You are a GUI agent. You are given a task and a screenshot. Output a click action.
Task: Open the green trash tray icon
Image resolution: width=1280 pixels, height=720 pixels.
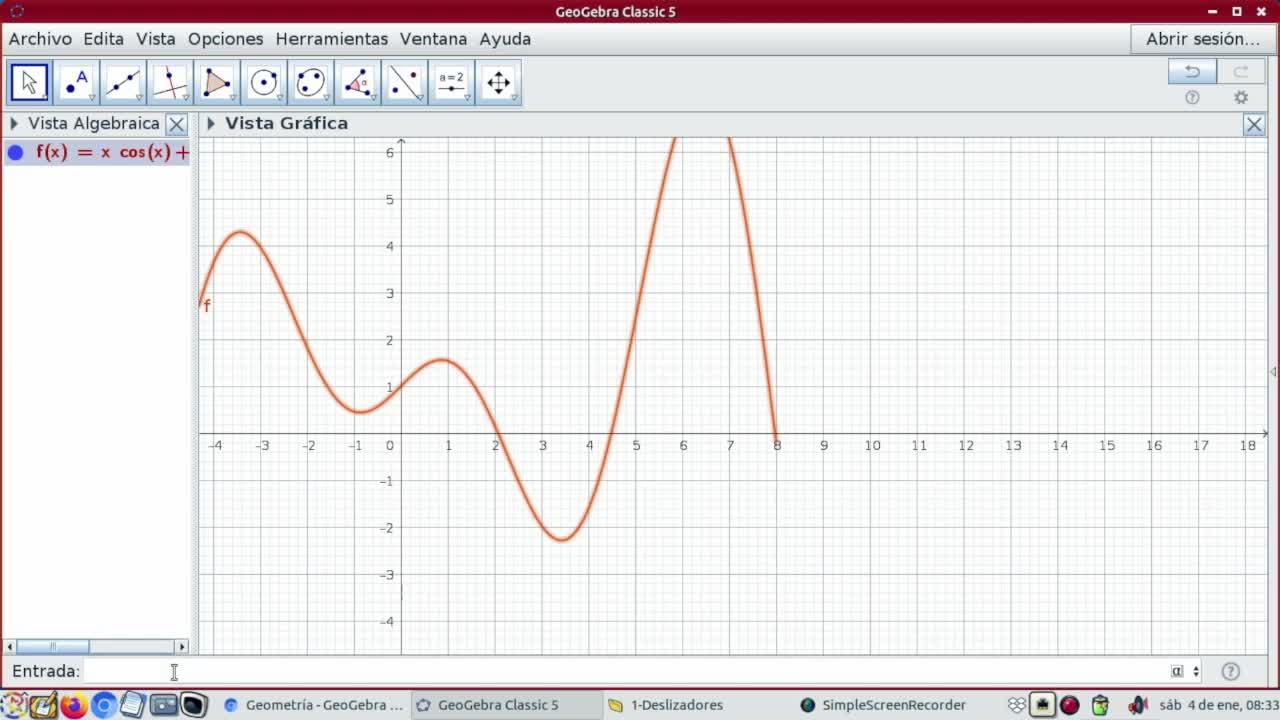click(1101, 705)
